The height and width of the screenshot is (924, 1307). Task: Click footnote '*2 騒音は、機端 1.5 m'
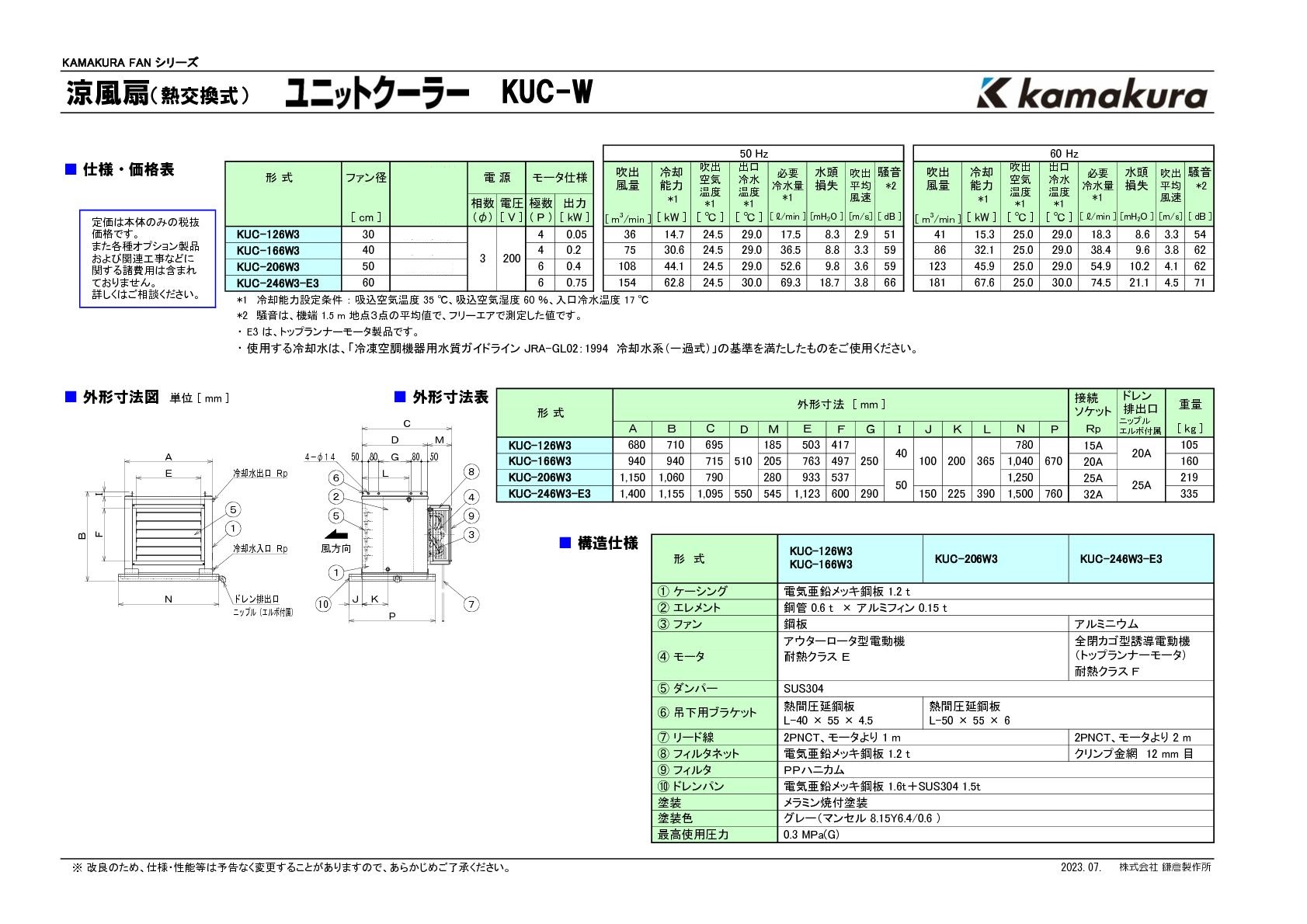point(409,316)
